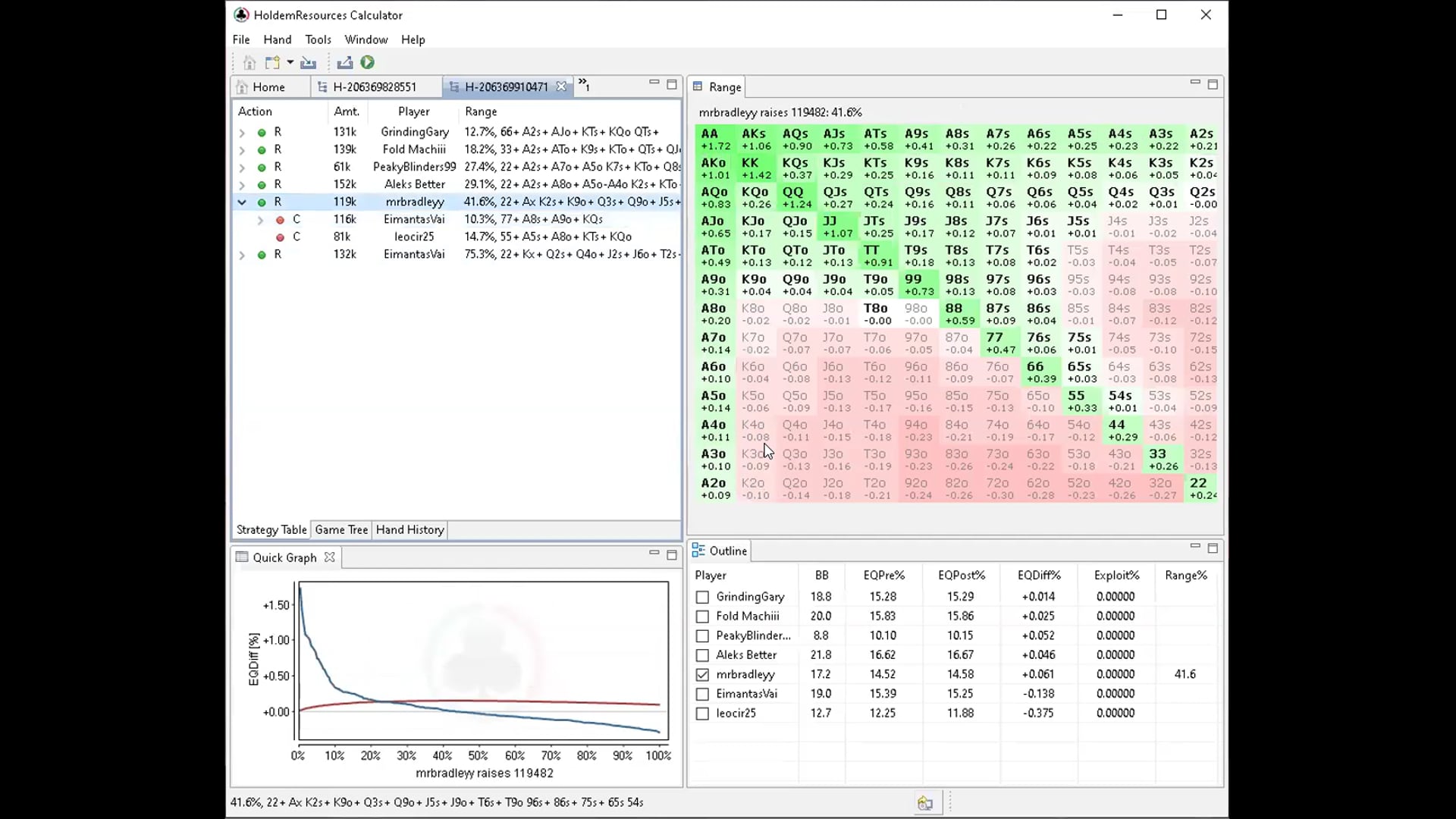Expand the PeakyBlinders99 raise row
Image resolution: width=1456 pixels, height=819 pixels.
242,168
